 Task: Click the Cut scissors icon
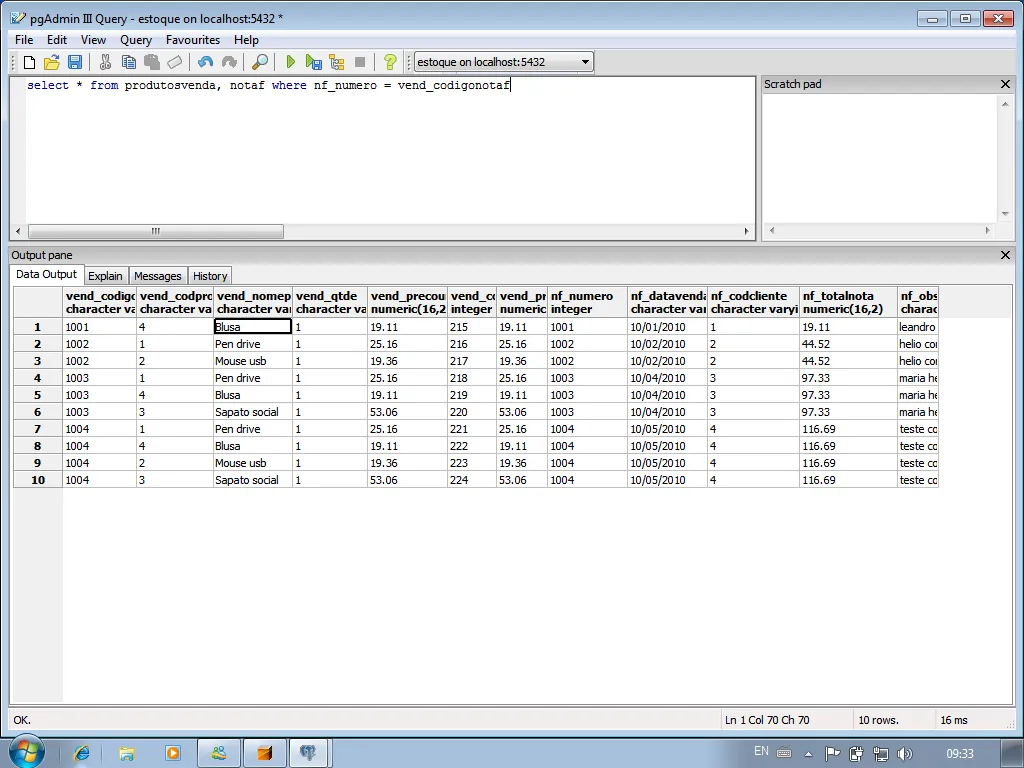coord(105,62)
